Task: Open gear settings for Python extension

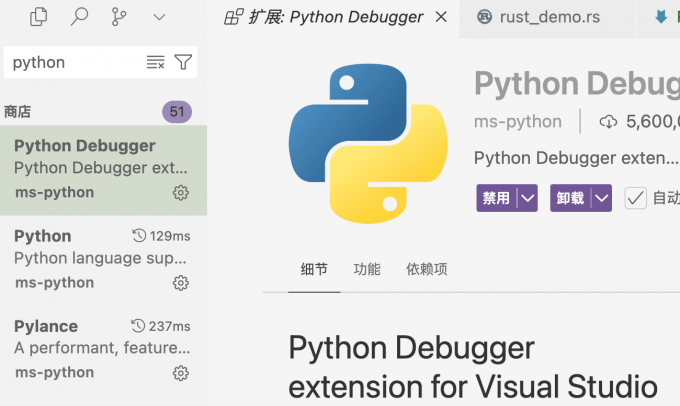Action: coord(181,283)
